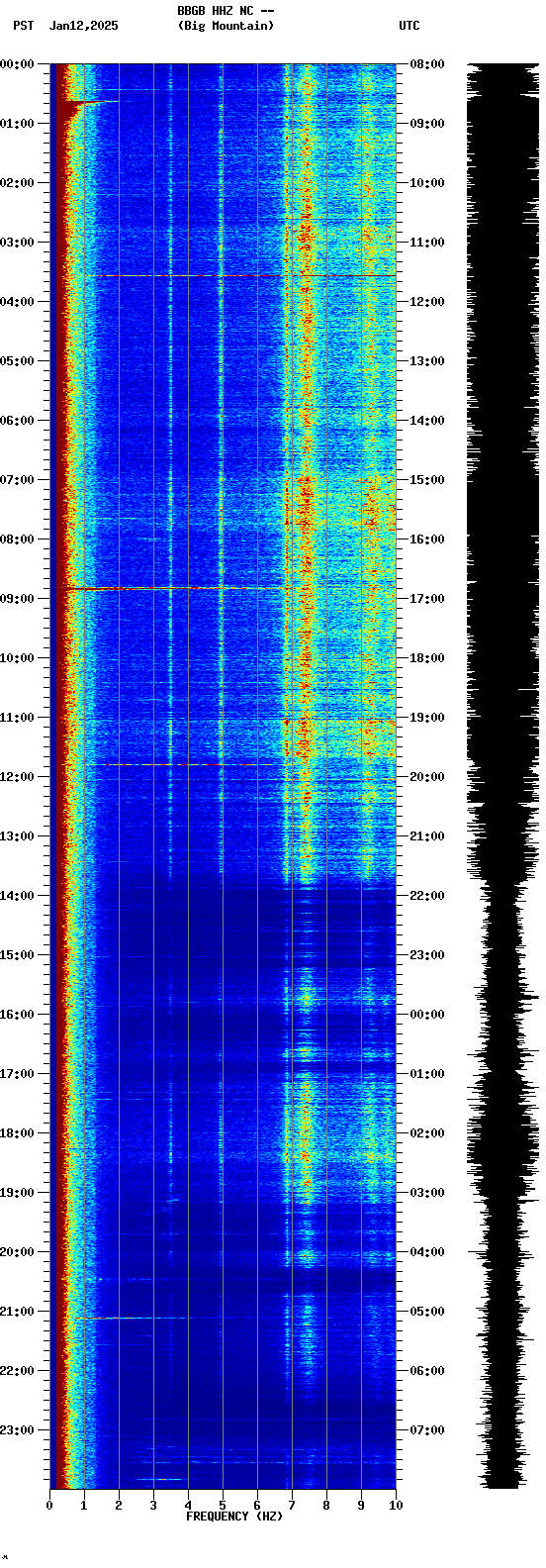Image resolution: width=546 pixels, height=1568 pixels.
Task: Click the PST "03:00" time label
Action: 17,243
